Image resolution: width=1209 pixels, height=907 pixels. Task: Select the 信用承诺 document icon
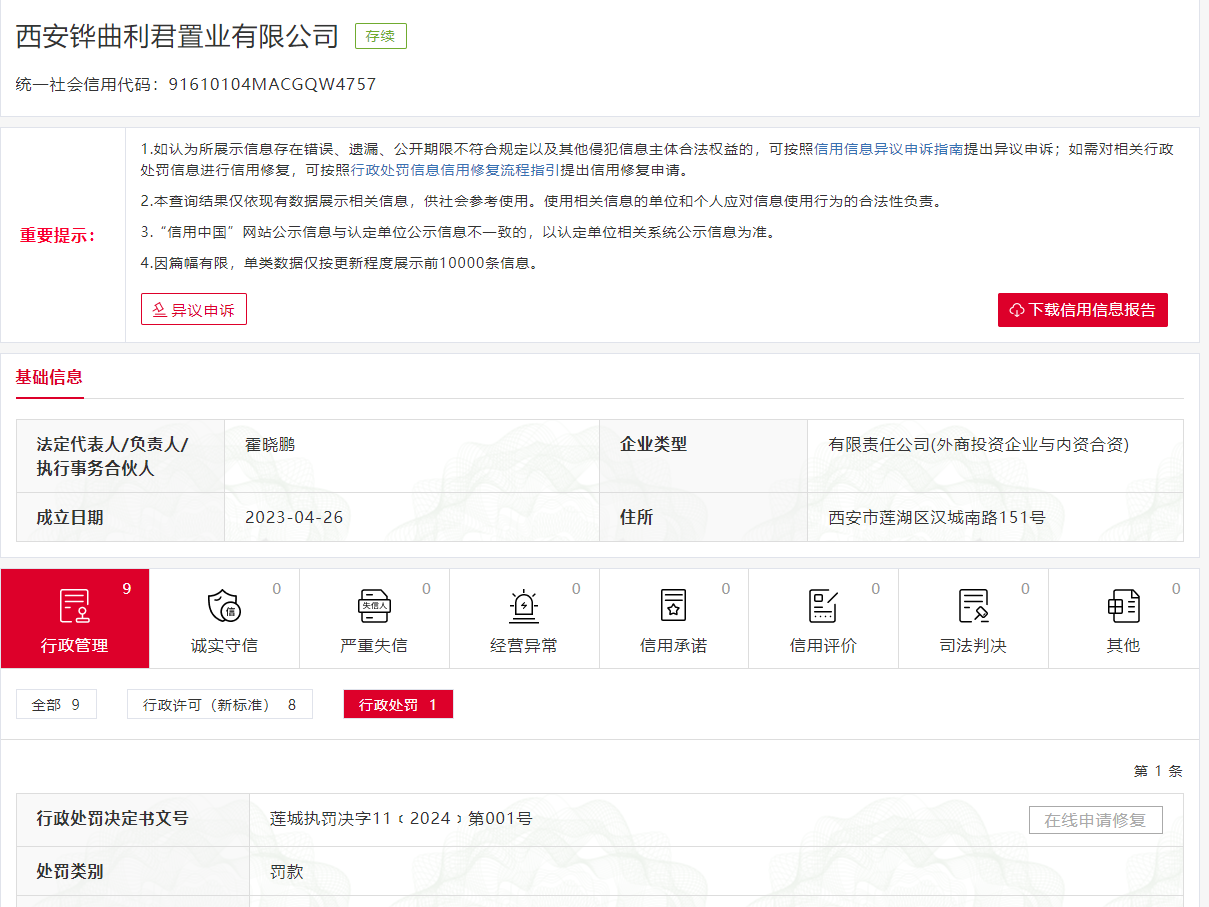pos(673,606)
